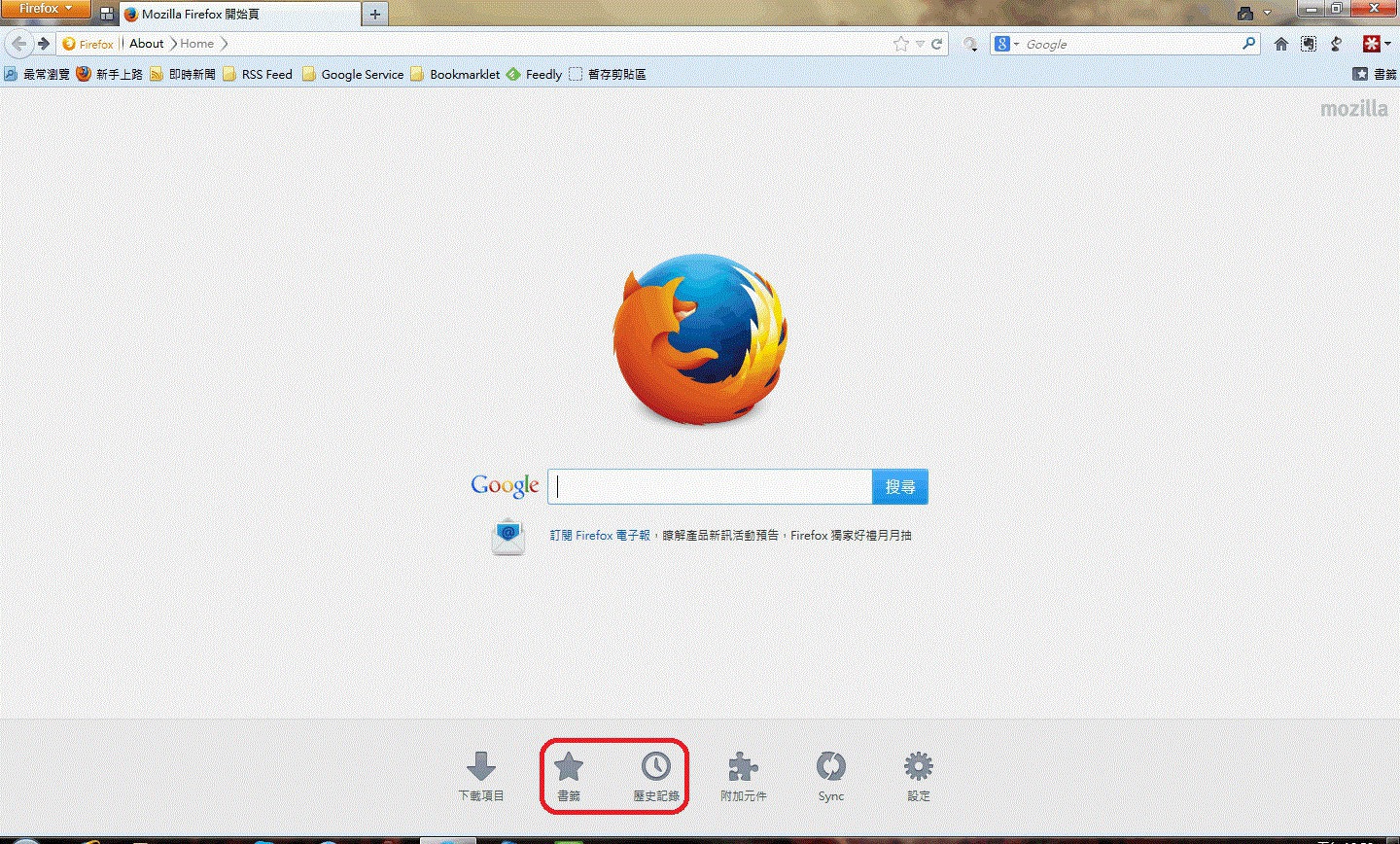The height and width of the screenshot is (844, 1400).
Task: Bookmark this page with the star icon
Action: [901, 44]
